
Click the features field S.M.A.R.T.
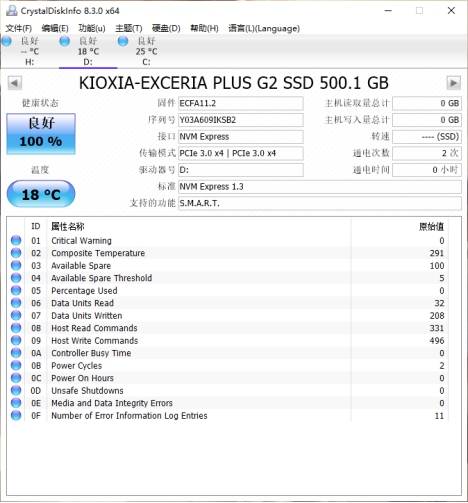(x=320, y=203)
